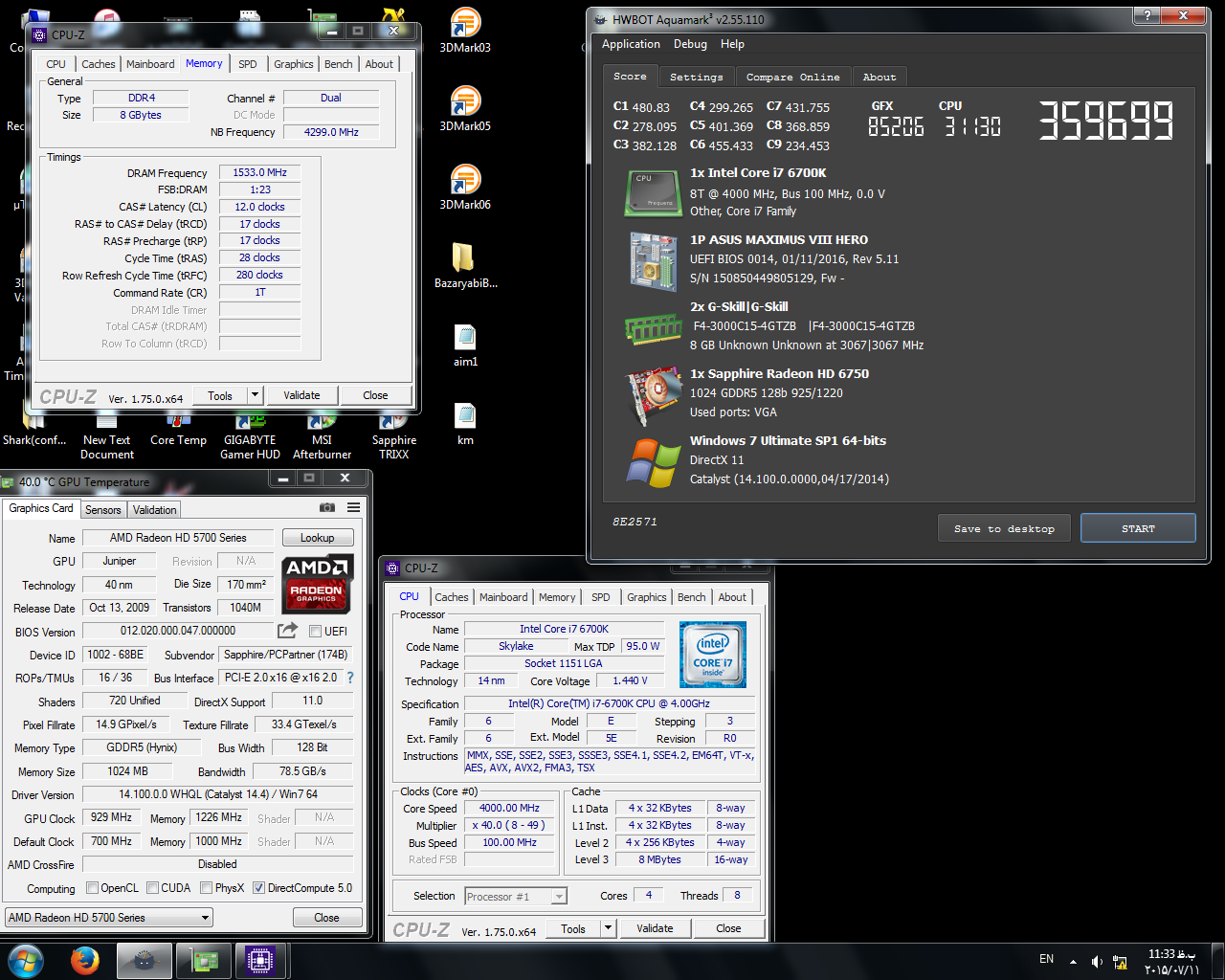Click the EN language indicator in taskbar
This screenshot has height=980, width=1225.
pyautogui.click(x=1046, y=959)
